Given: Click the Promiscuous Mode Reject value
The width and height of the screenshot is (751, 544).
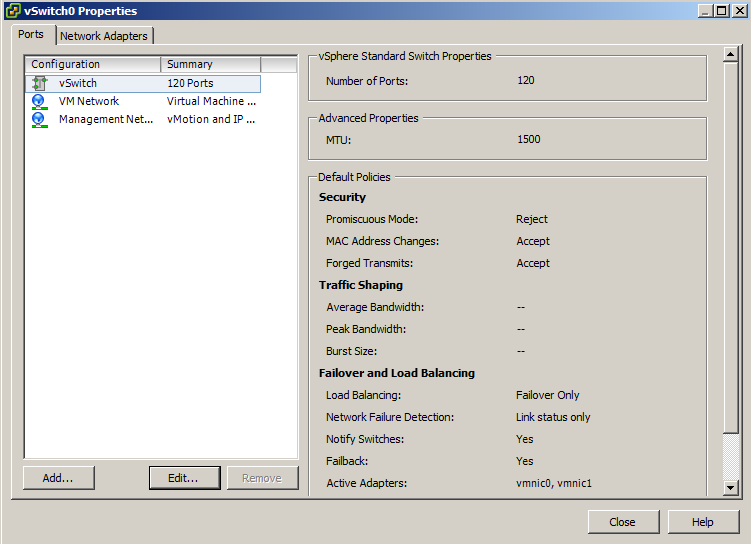Looking at the screenshot, I should [532, 219].
